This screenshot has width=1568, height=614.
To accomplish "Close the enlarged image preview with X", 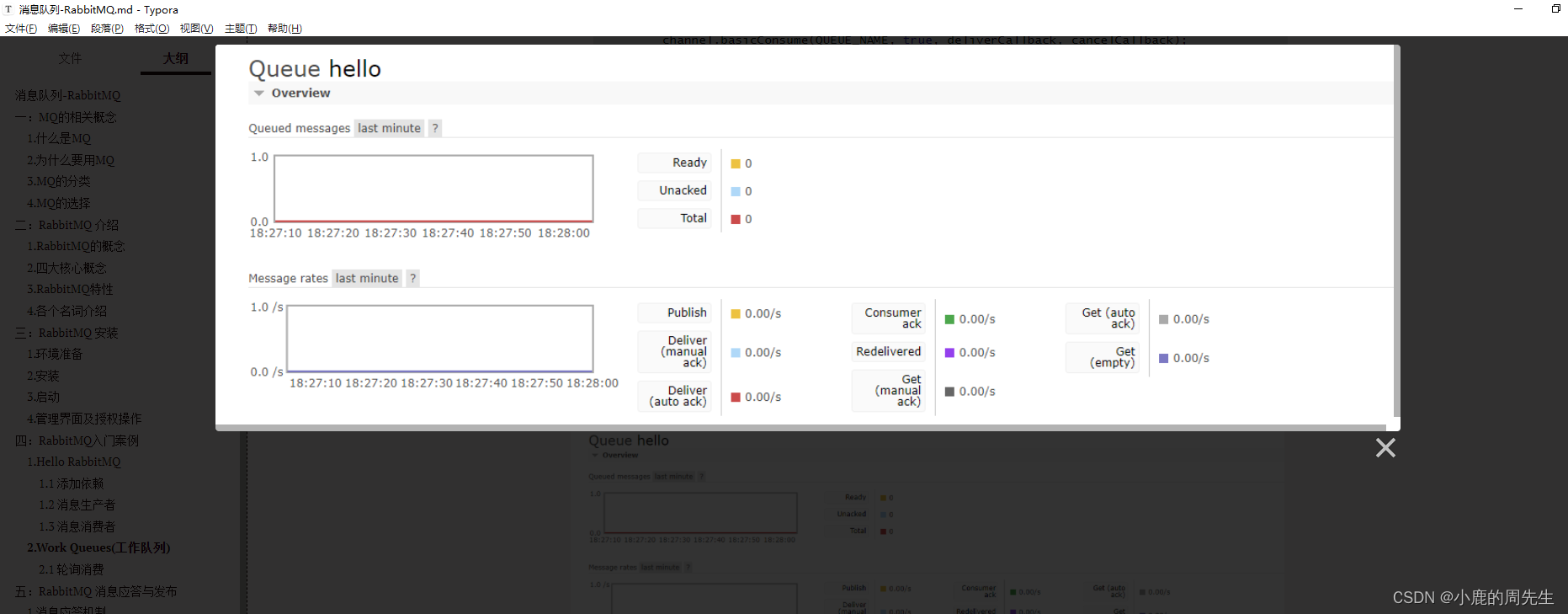I will pyautogui.click(x=1385, y=447).
